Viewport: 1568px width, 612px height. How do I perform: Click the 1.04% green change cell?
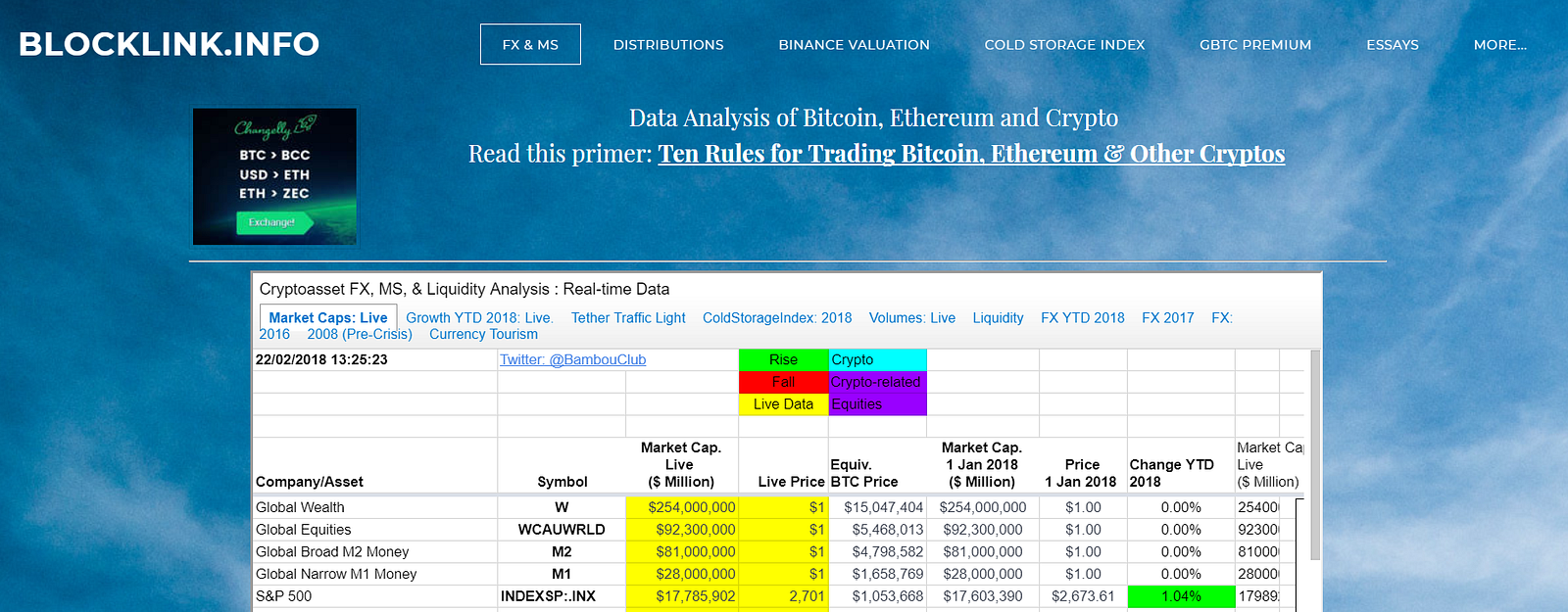coord(1181,596)
